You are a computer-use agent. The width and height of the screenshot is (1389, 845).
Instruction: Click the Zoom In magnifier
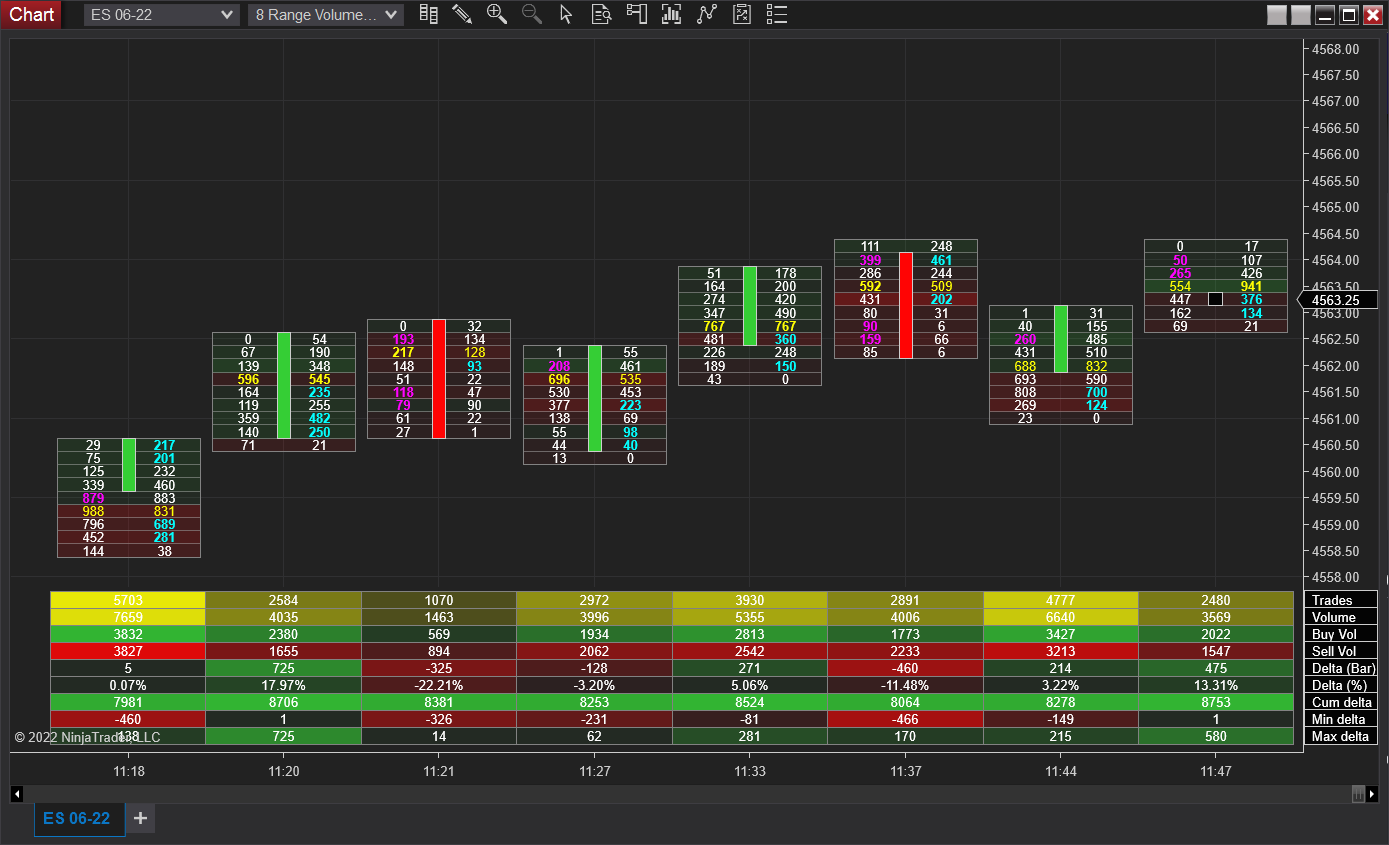point(497,14)
